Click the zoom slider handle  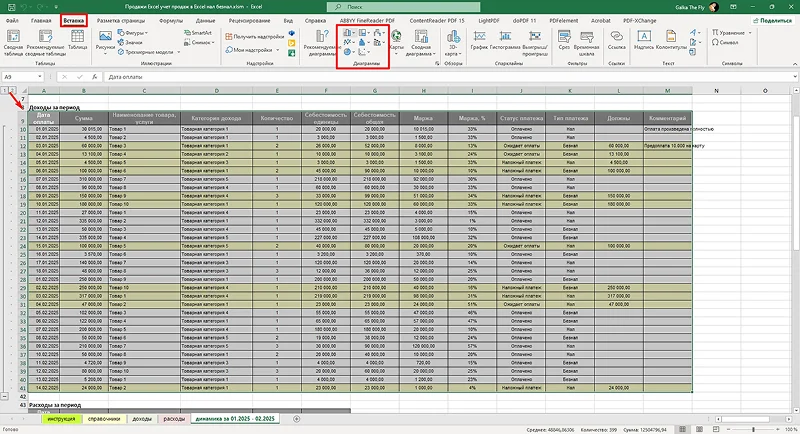(753, 429)
